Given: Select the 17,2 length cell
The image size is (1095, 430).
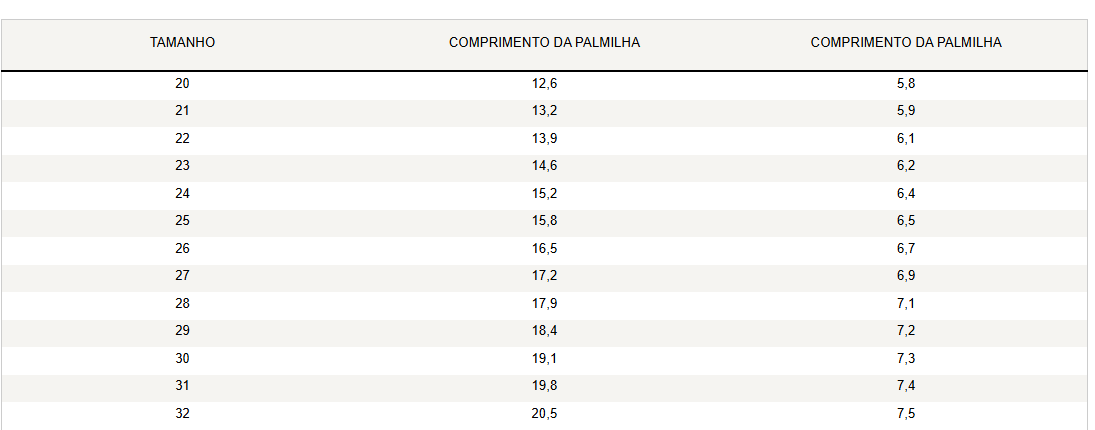Looking at the screenshot, I should [544, 276].
